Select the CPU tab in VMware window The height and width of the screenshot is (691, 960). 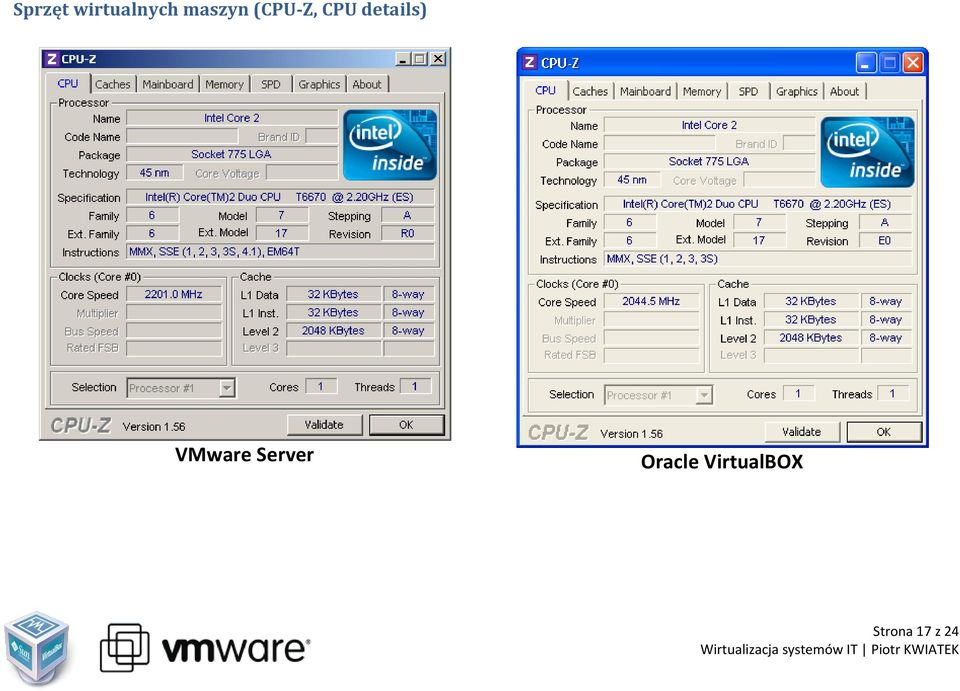(x=68, y=84)
